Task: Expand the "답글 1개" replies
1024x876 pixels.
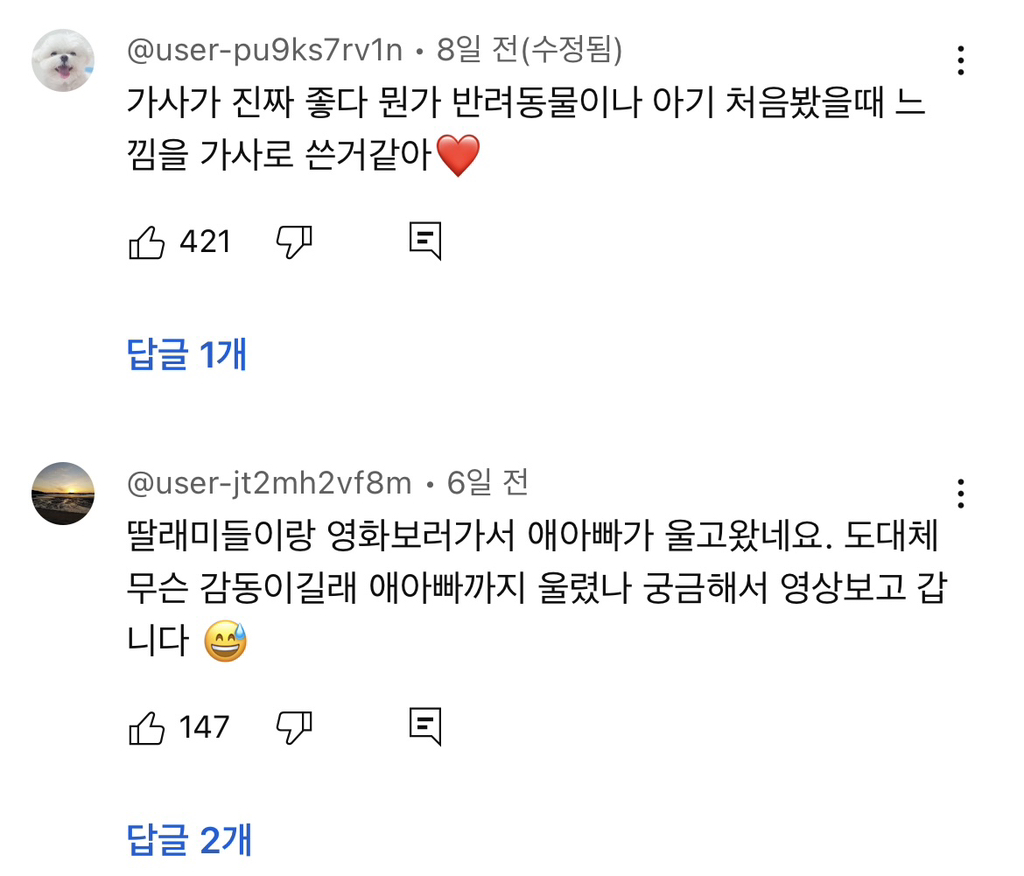Action: coord(187,355)
